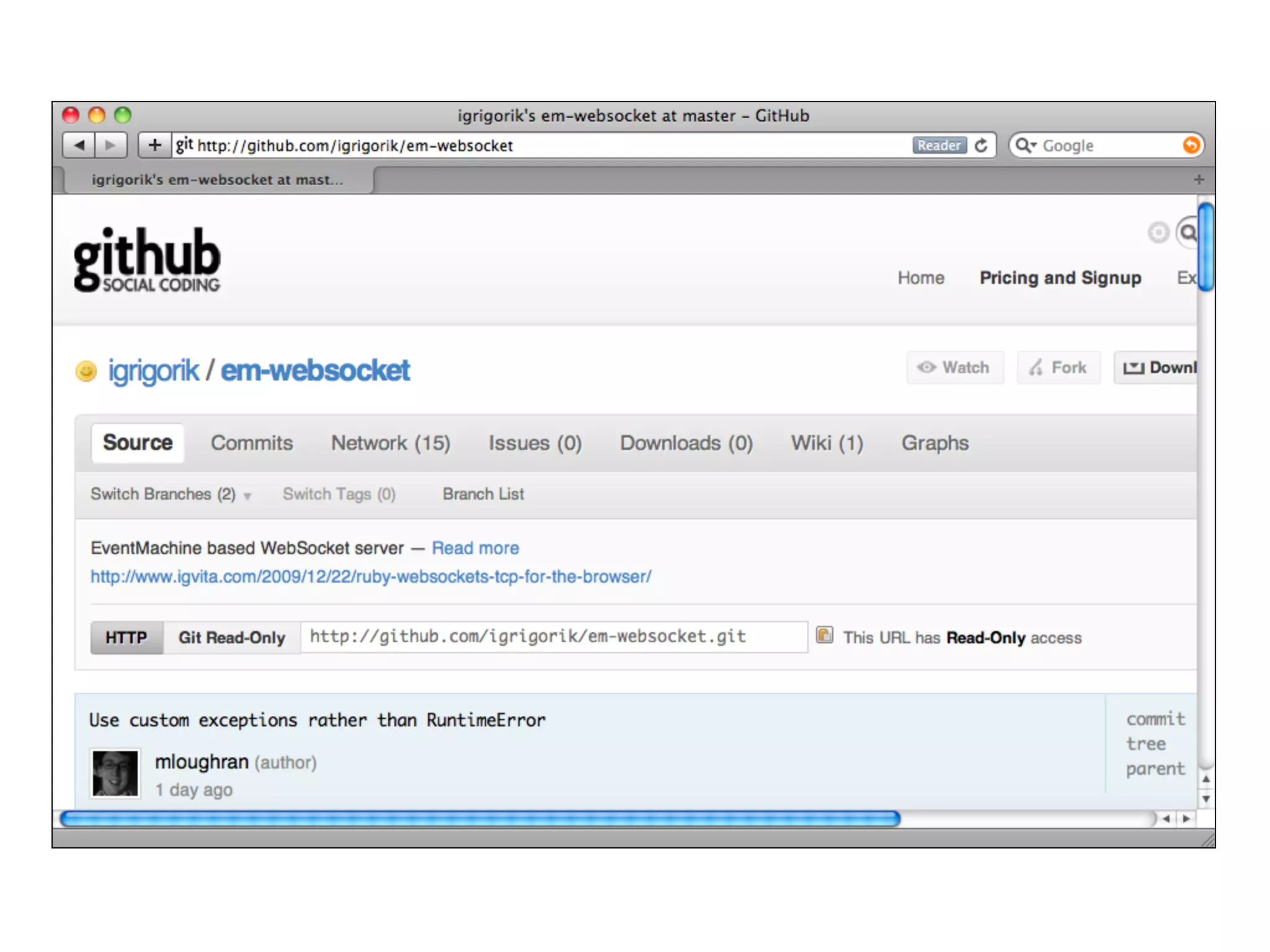Viewport: 1270px width, 952px height.
Task: Click the browser back arrow button
Action: coord(79,145)
